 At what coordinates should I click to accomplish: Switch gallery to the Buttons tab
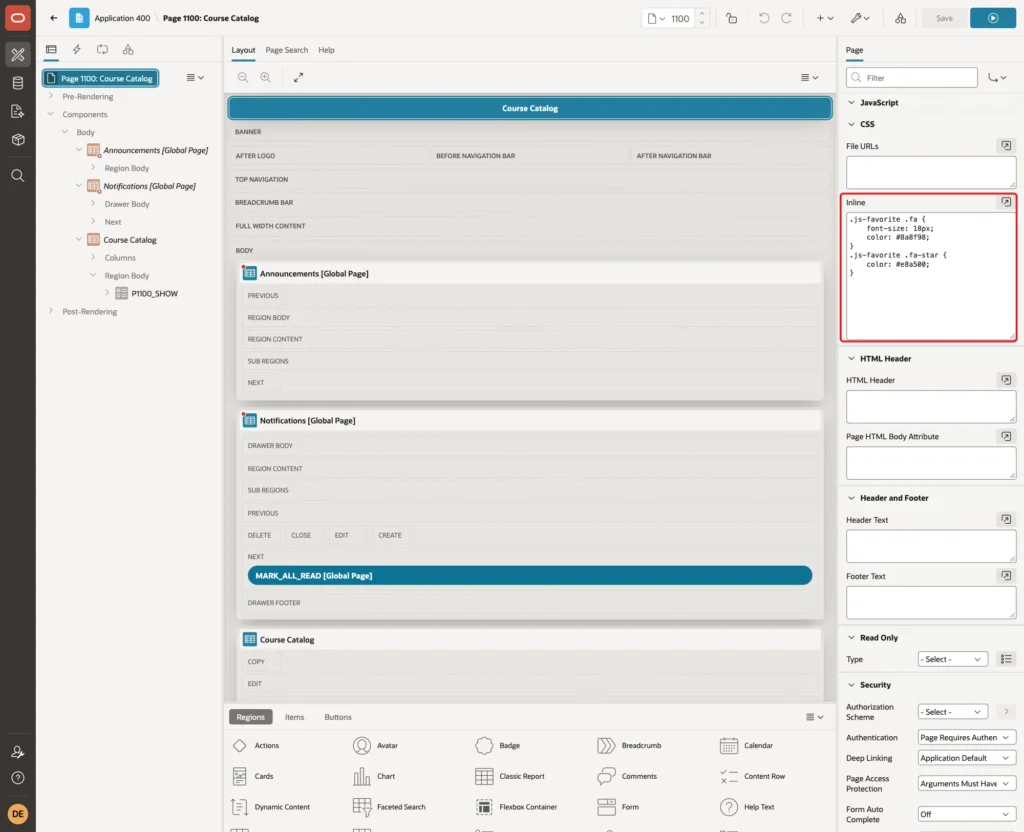click(338, 716)
